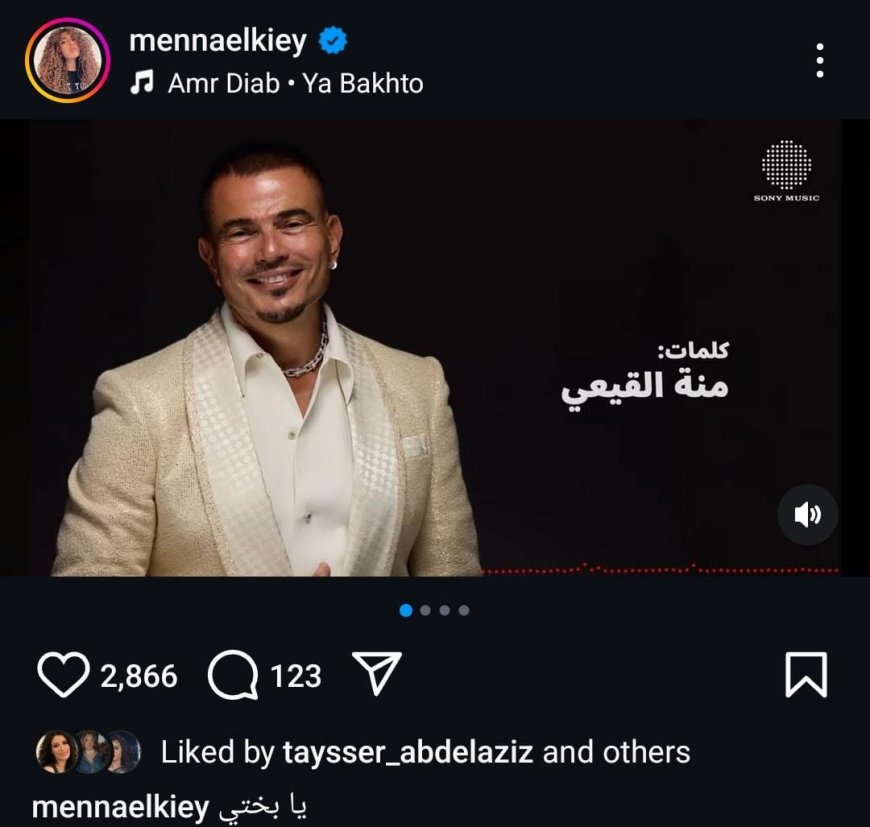Open the music note audio icon
The height and width of the screenshot is (827, 870).
pos(142,83)
